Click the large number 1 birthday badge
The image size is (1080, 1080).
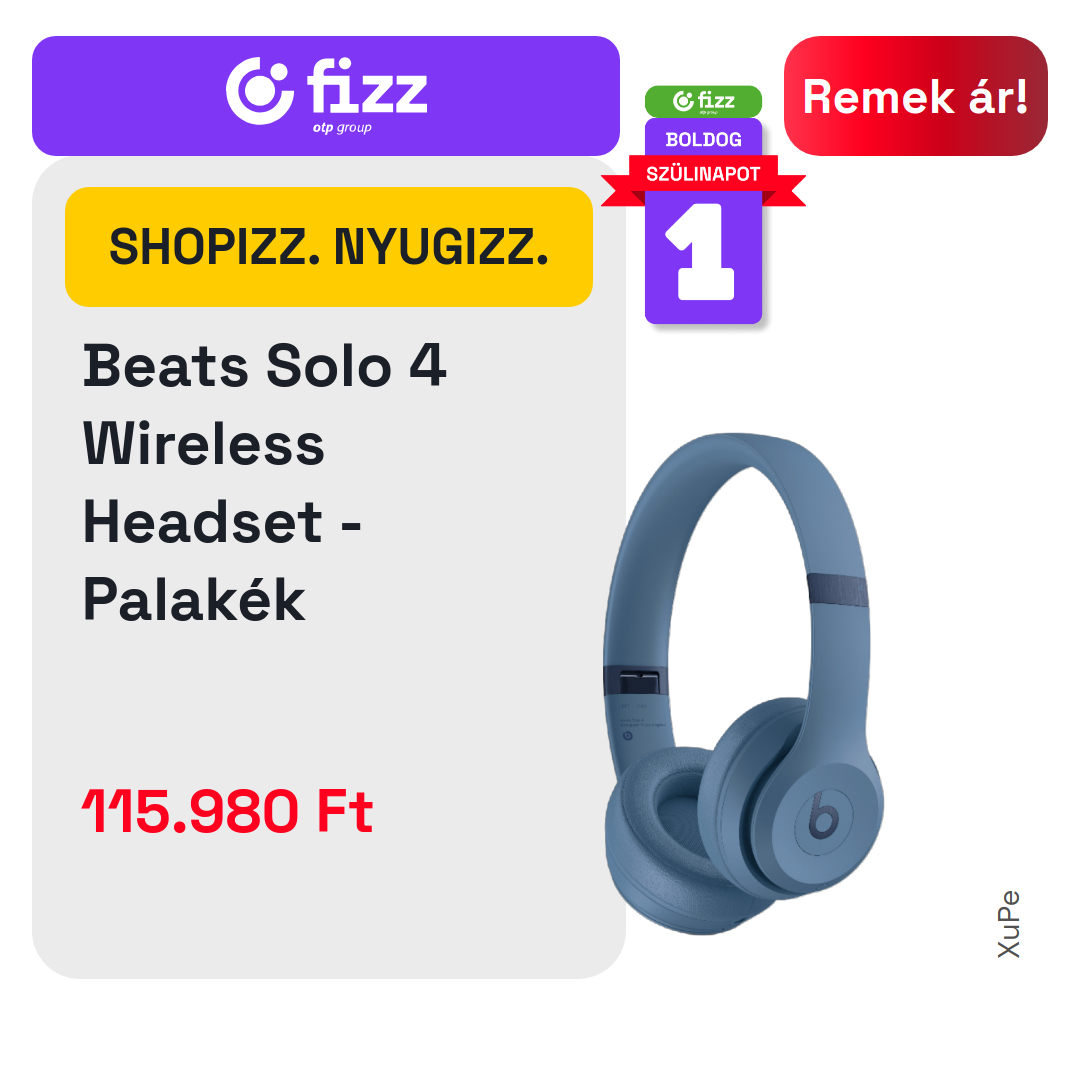(703, 252)
